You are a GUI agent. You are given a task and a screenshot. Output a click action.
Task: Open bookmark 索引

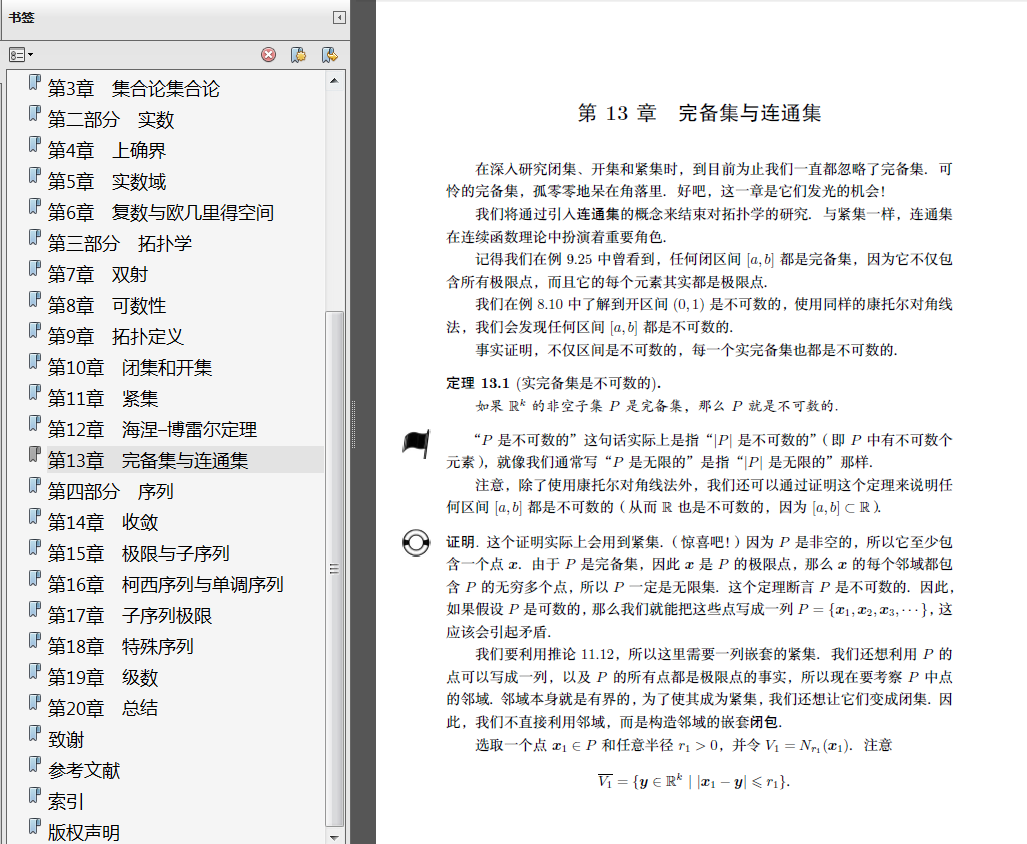pos(66,801)
